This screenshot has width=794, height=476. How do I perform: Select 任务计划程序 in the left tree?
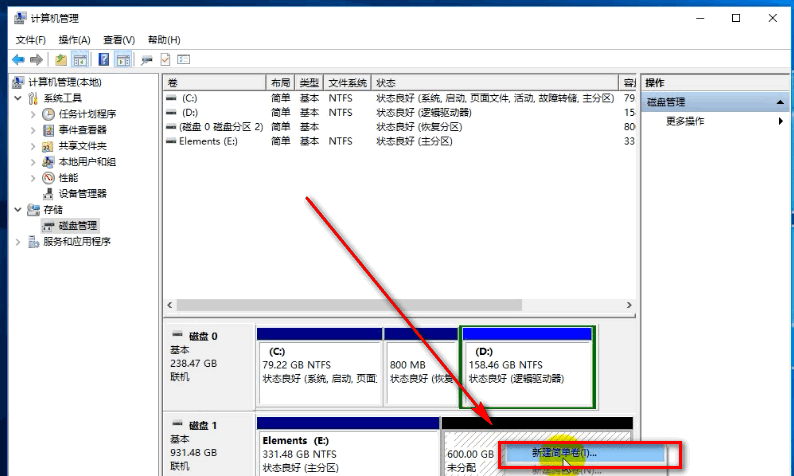click(87, 114)
